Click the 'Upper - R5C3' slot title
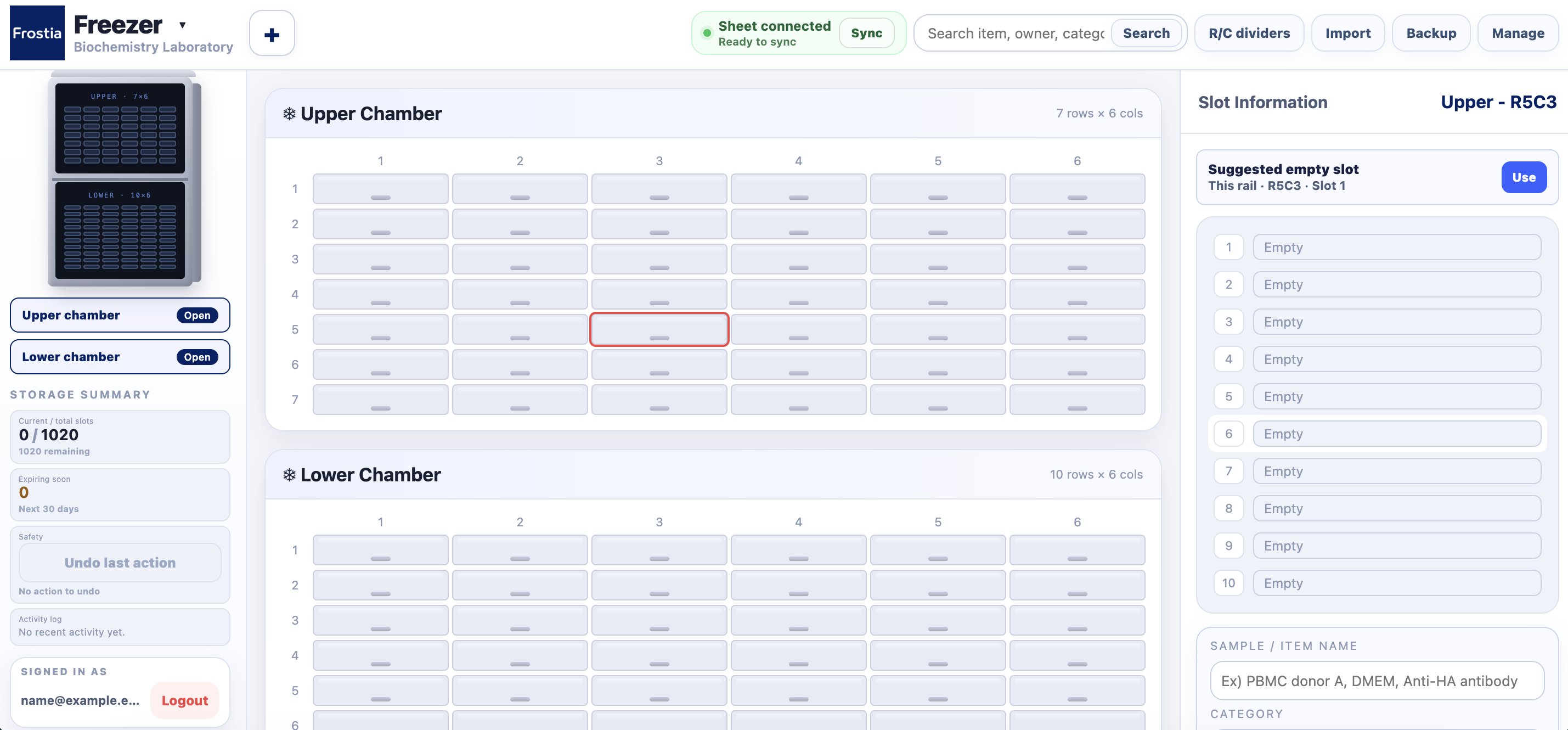This screenshot has width=1568, height=730. (1498, 102)
